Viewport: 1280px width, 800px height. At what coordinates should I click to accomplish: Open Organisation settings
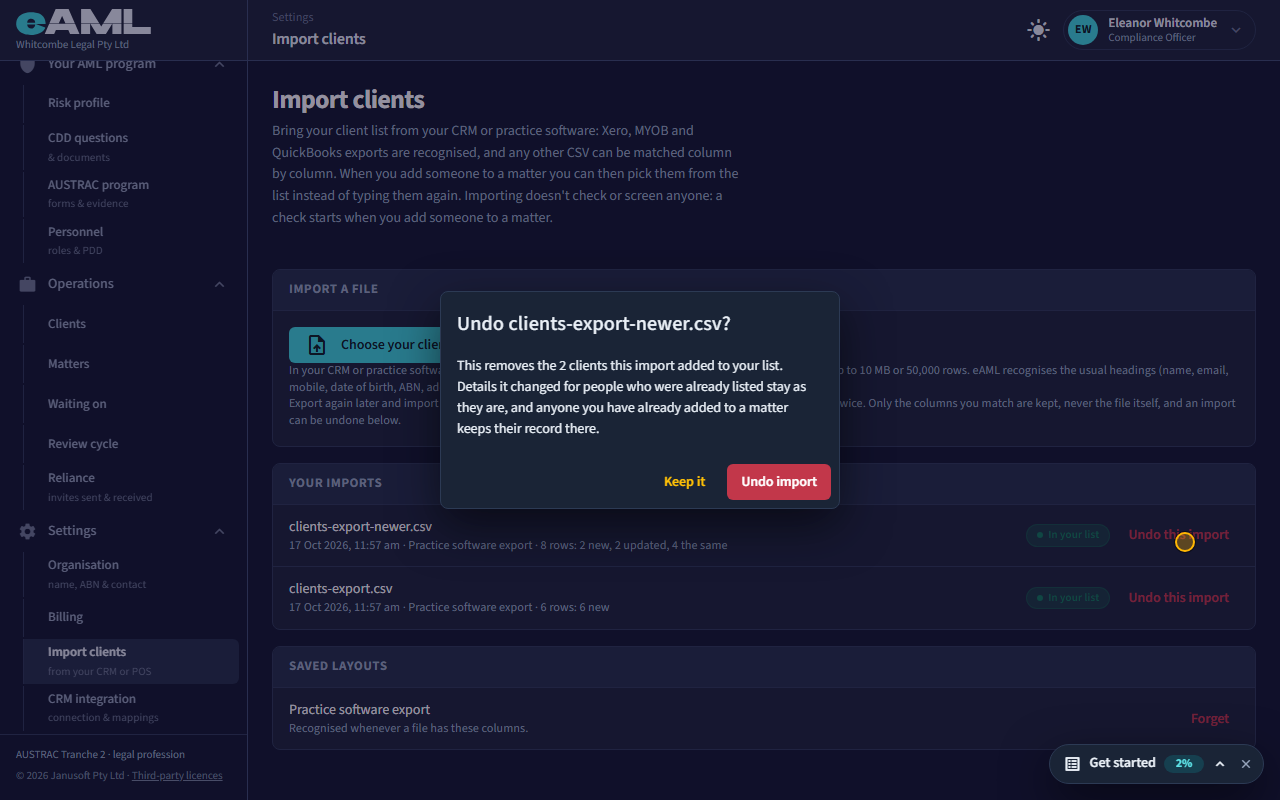pyautogui.click(x=131, y=573)
